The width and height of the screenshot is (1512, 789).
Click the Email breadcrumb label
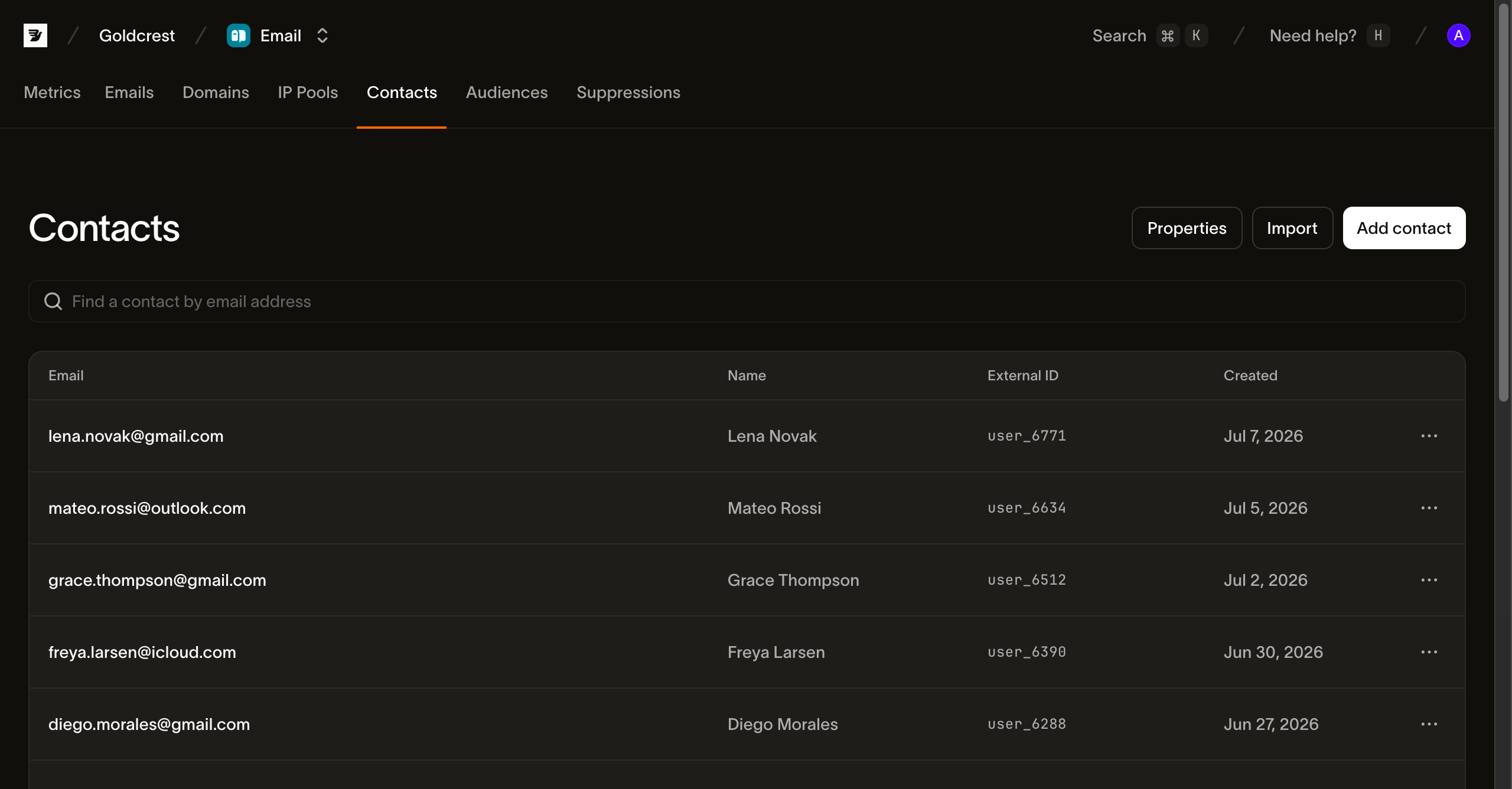click(281, 35)
